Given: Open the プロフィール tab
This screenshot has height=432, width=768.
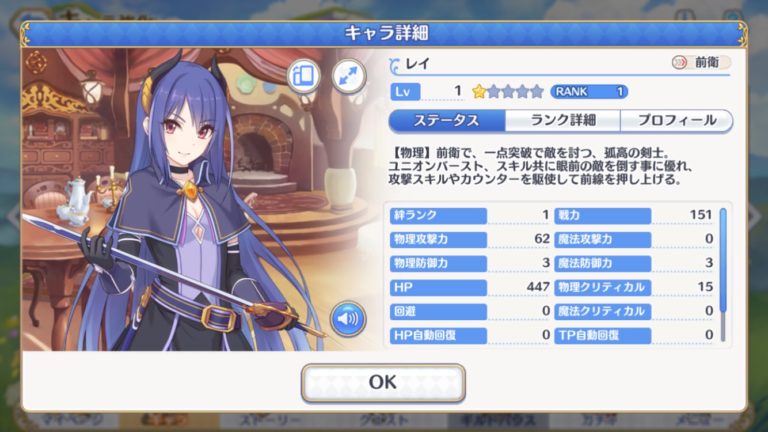Looking at the screenshot, I should coord(677,120).
